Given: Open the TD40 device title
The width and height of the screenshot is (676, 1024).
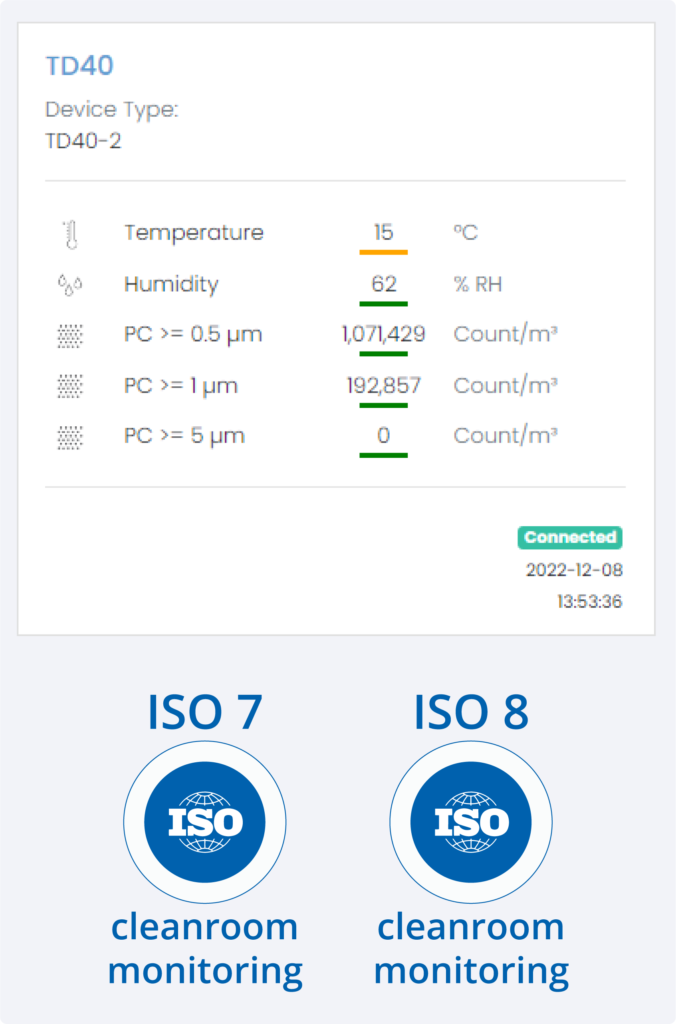Looking at the screenshot, I should (x=79, y=65).
